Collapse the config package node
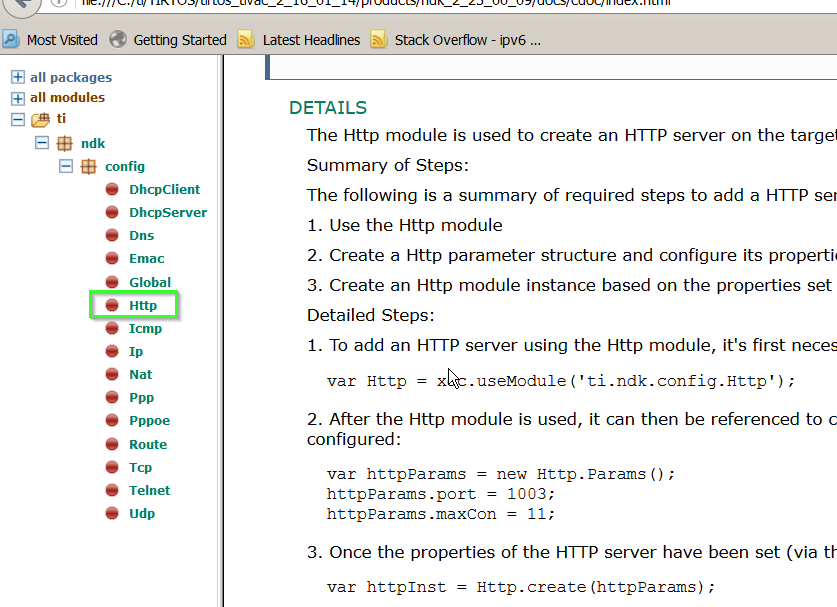 (66, 166)
